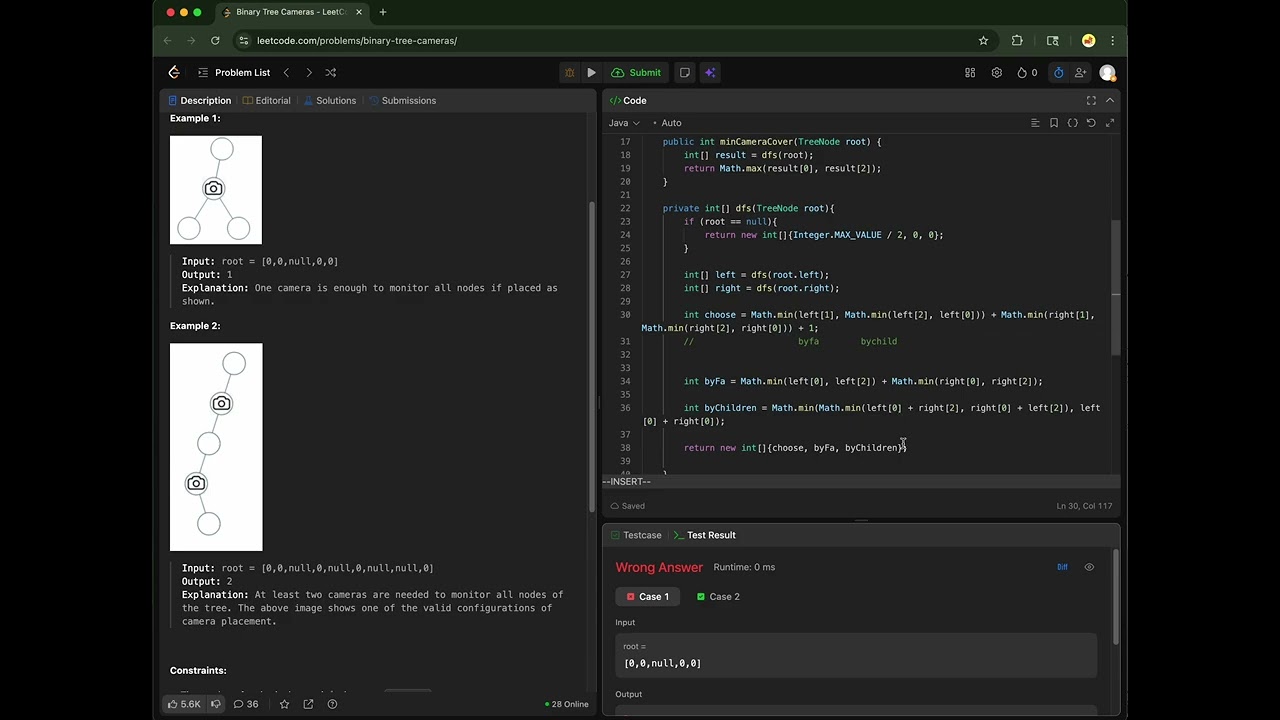This screenshot has height=720, width=1280.
Task: Format code with the curly braces icon
Action: pos(1073,123)
